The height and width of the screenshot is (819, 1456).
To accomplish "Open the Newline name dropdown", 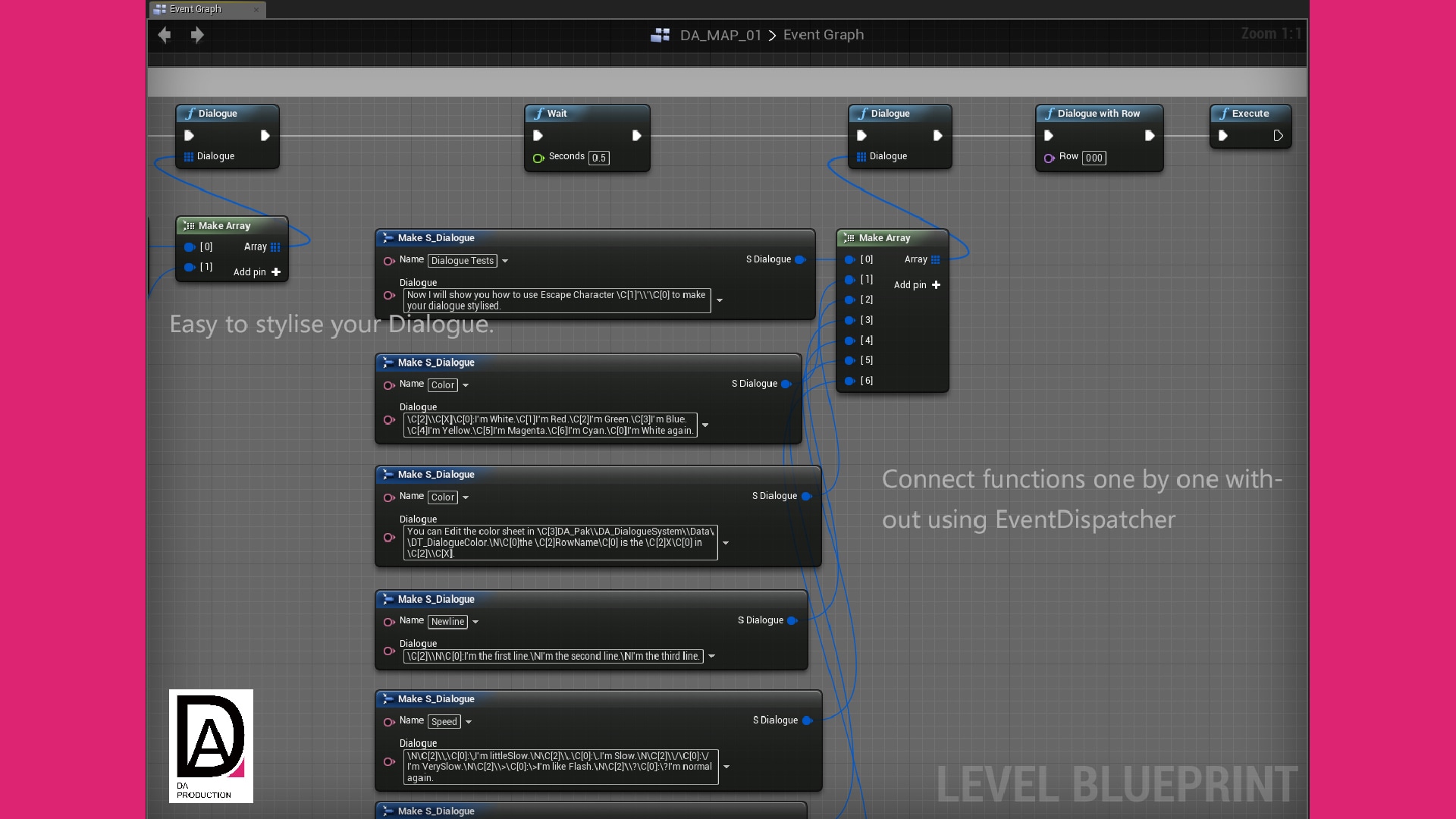I will point(474,622).
